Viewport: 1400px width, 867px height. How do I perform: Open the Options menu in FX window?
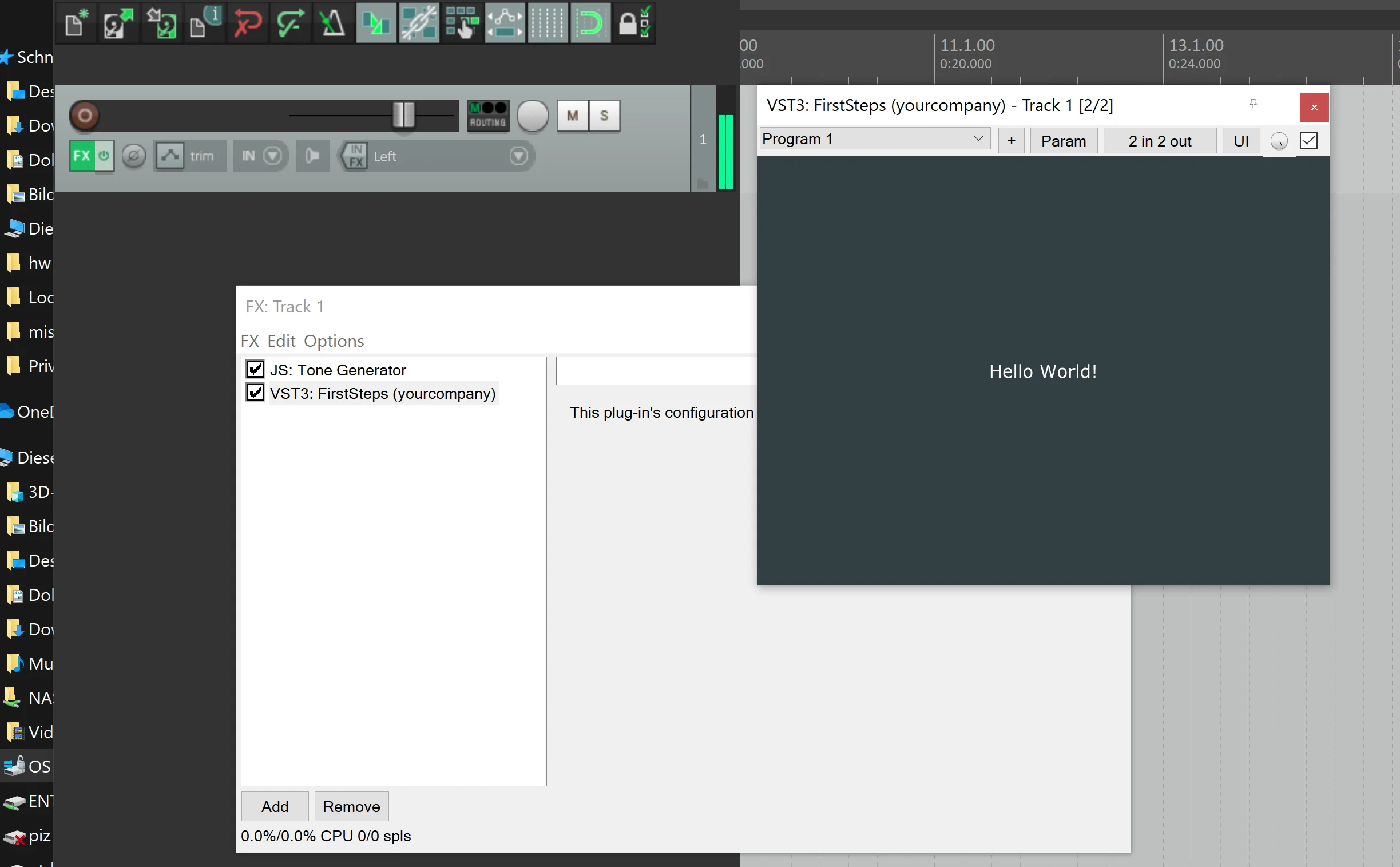coord(334,341)
